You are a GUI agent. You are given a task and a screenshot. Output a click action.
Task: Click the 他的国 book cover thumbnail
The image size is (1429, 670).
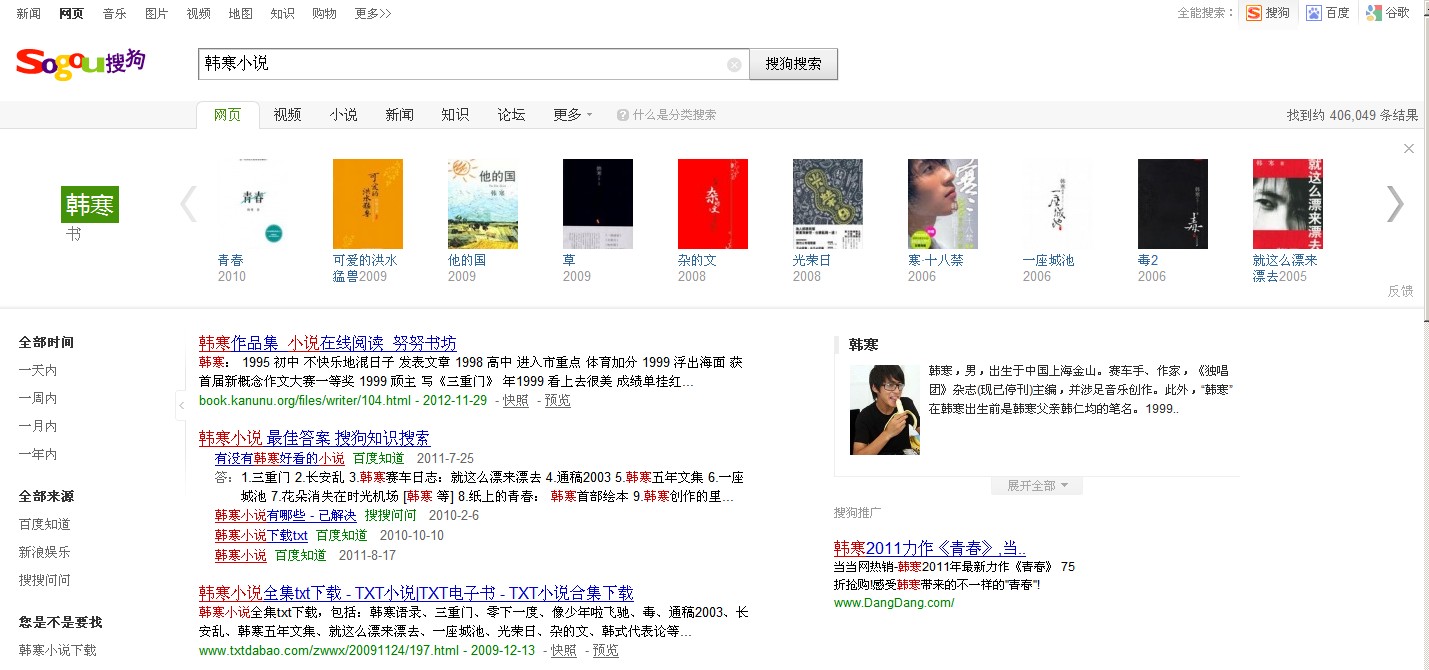coord(482,204)
